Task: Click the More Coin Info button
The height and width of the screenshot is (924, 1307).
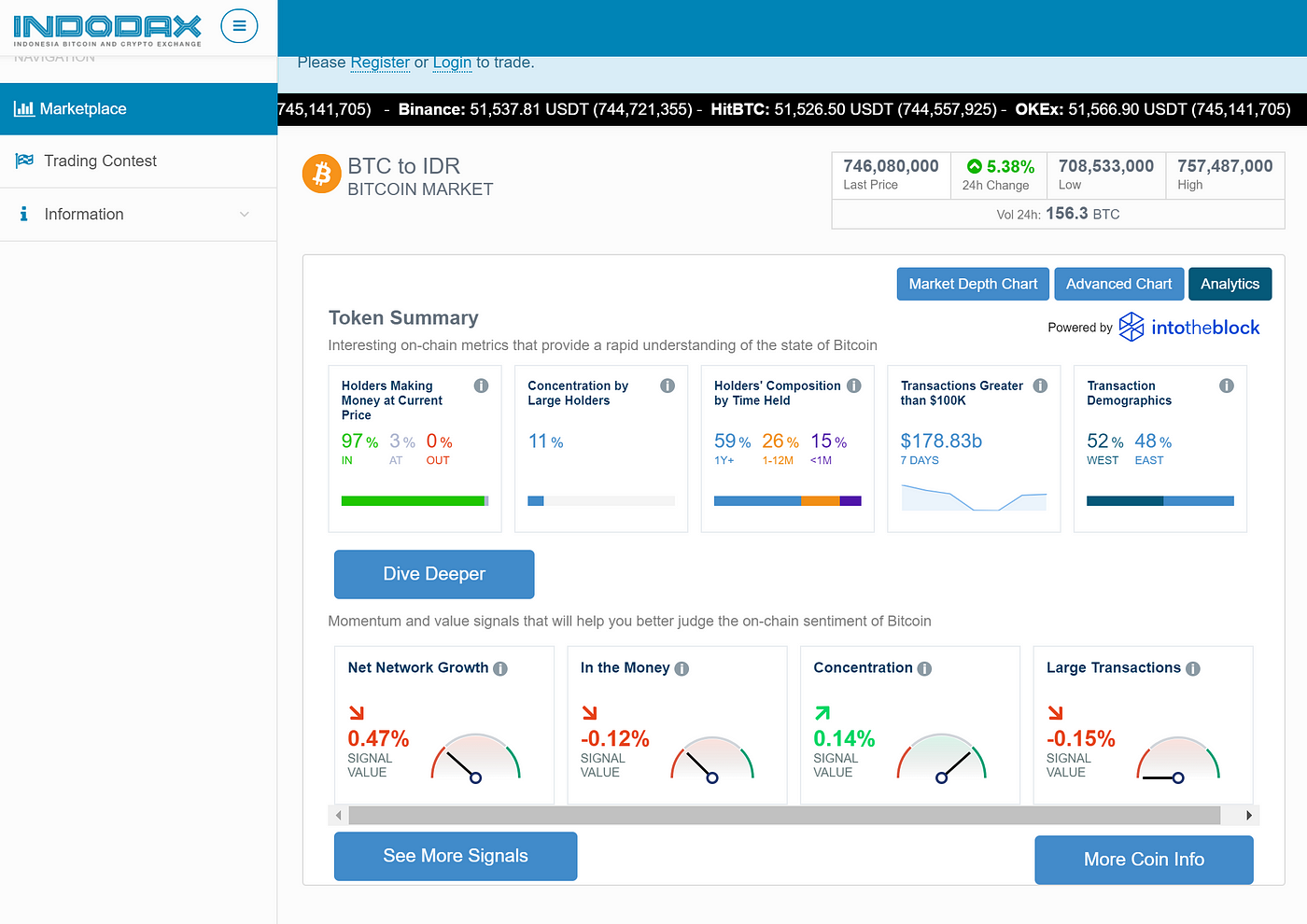Action: pos(1144,860)
